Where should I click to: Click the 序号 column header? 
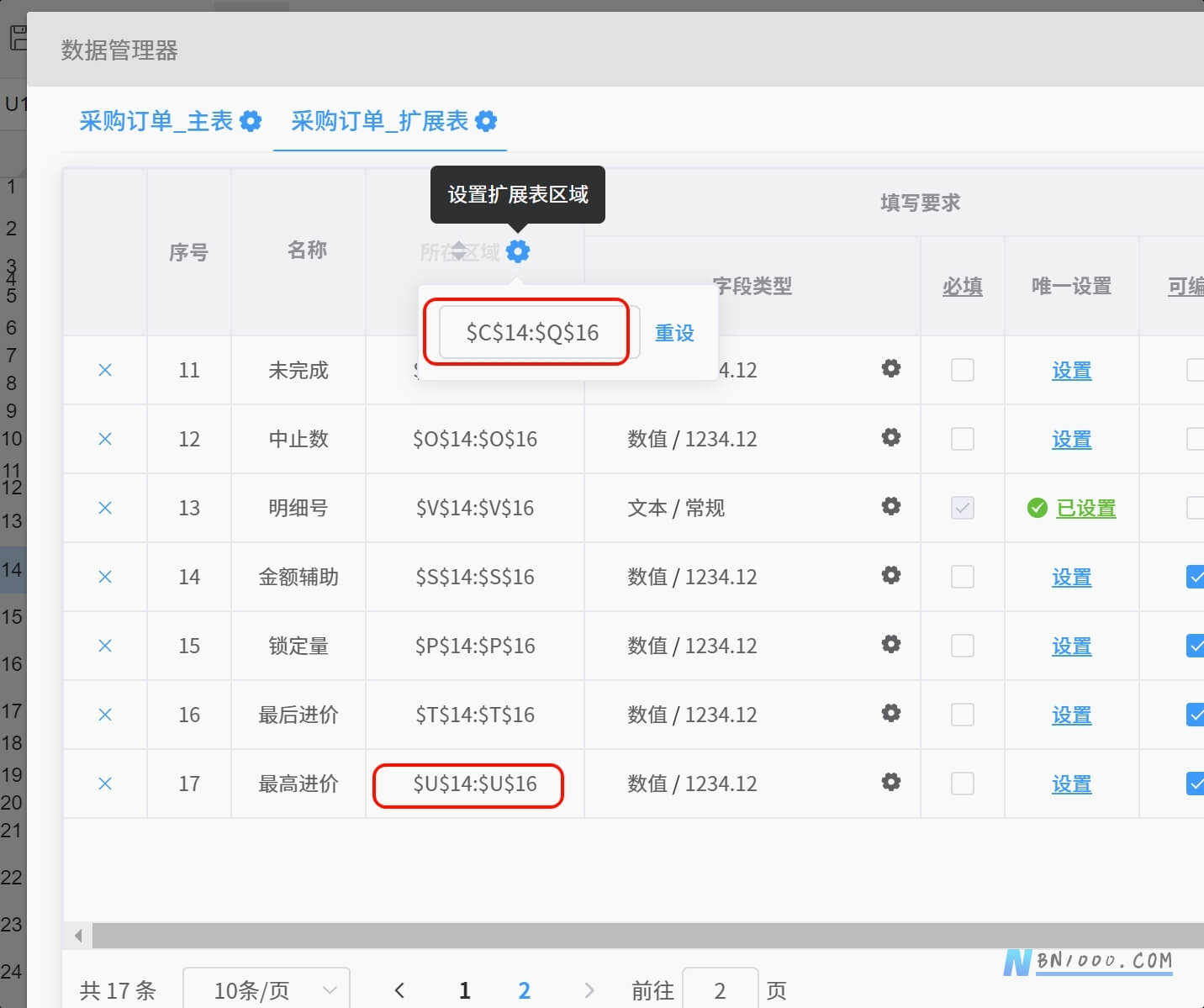click(188, 252)
